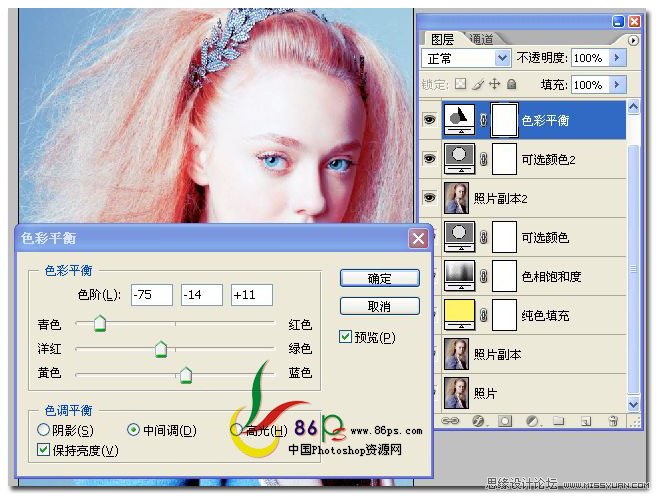
Task: Toggle the 保持亮度(V) checkbox
Action: [x=43, y=450]
